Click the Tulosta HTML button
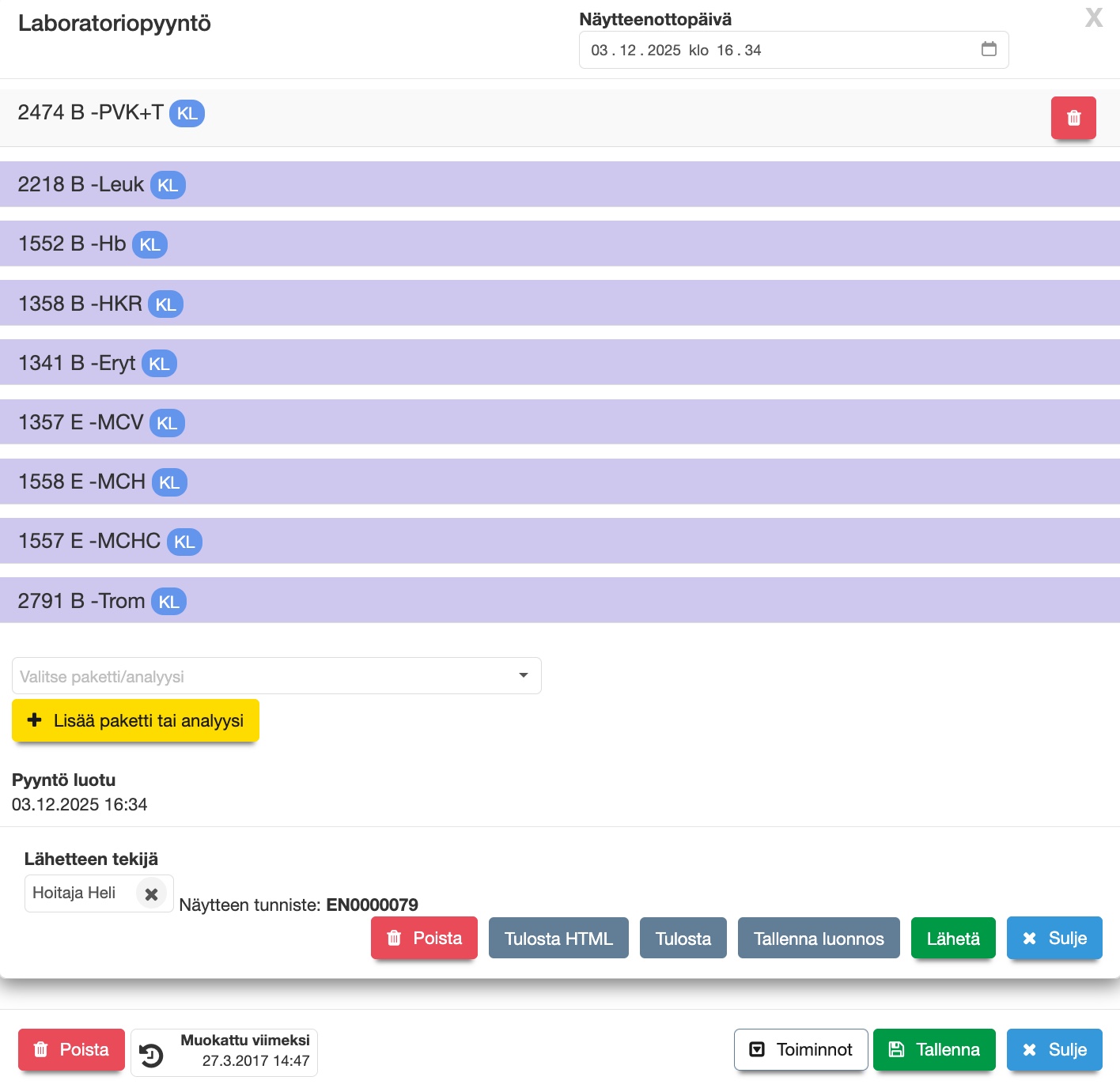Screen dimensions: 1120x1088 click(x=558, y=939)
